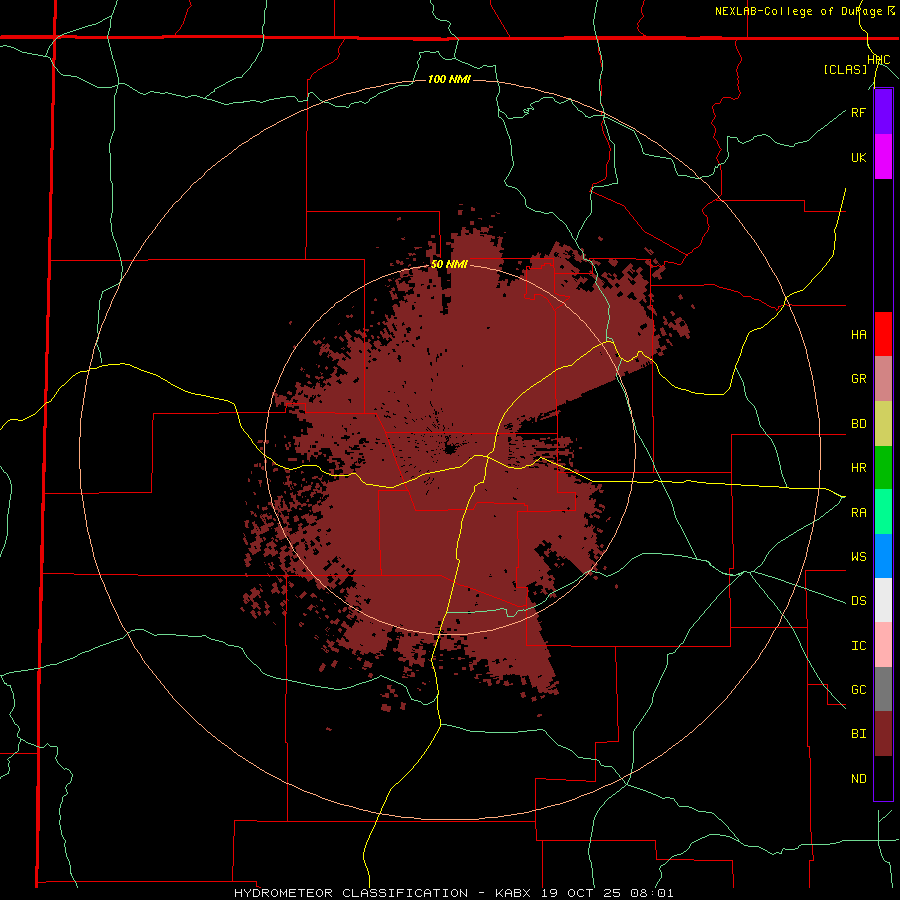Click the BI brown legend swatch

(883, 734)
